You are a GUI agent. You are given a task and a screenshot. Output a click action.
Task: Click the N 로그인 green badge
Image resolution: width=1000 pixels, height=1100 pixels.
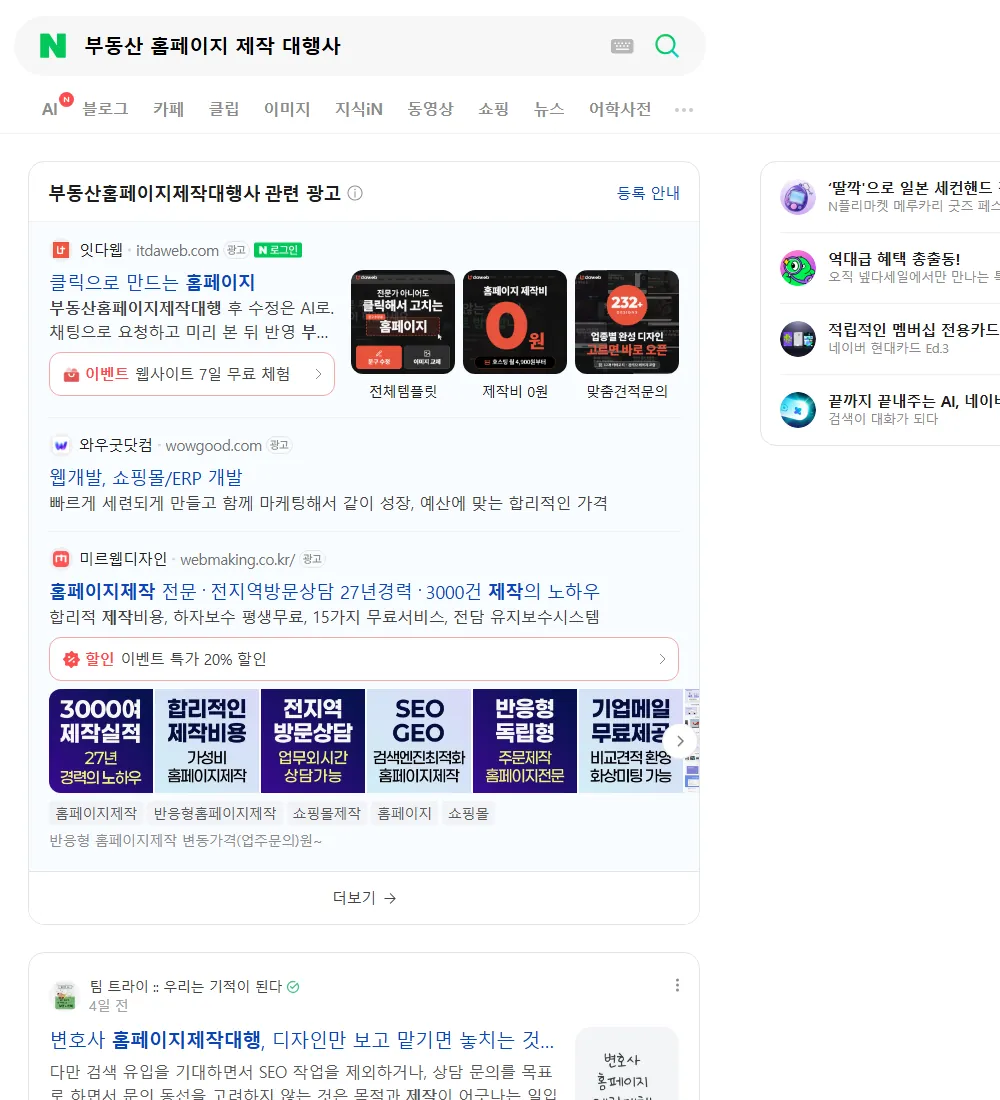(x=278, y=250)
